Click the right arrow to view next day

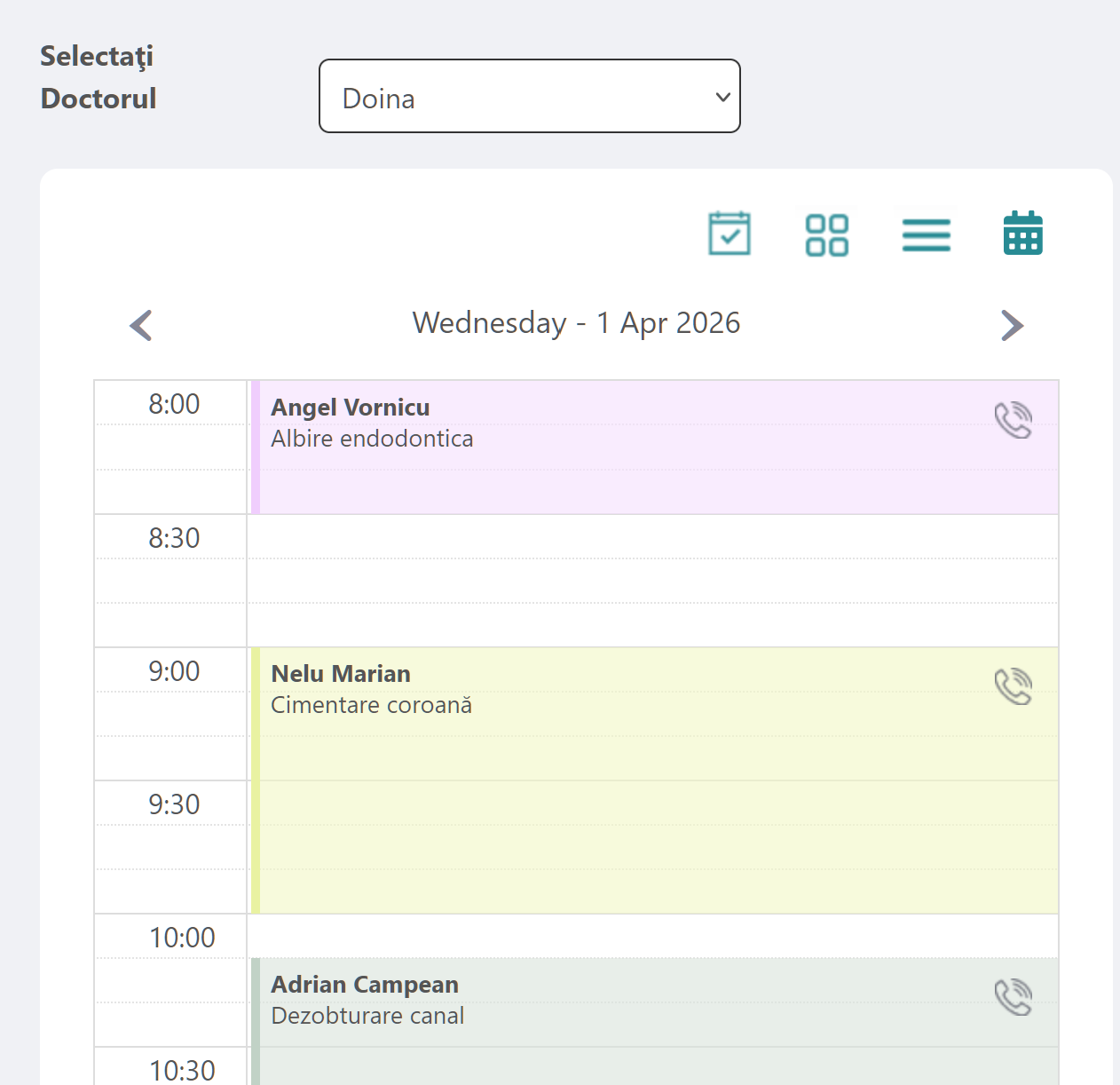[1011, 325]
